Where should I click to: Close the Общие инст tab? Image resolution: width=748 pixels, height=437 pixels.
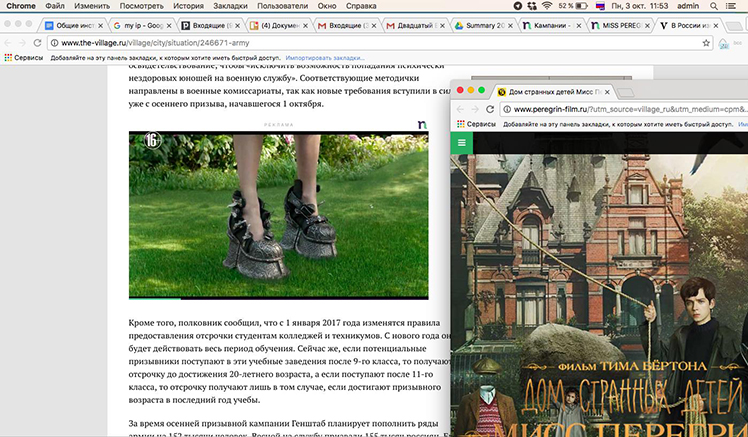(101, 26)
